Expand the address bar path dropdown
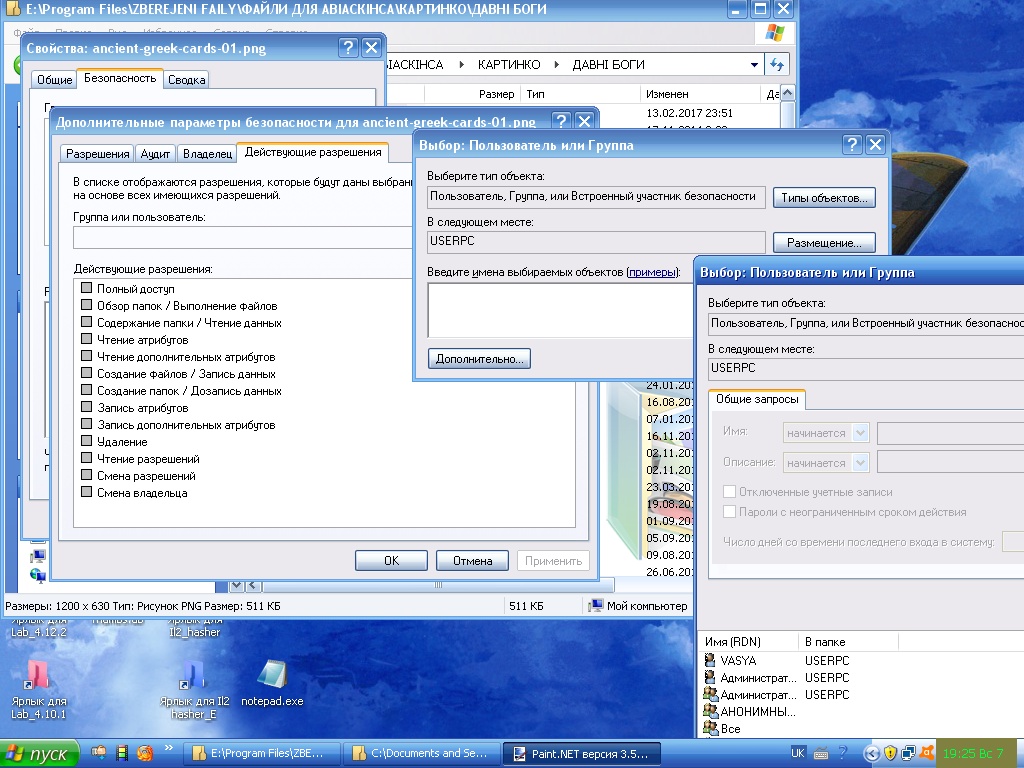This screenshot has height=768, width=1024. pos(755,65)
